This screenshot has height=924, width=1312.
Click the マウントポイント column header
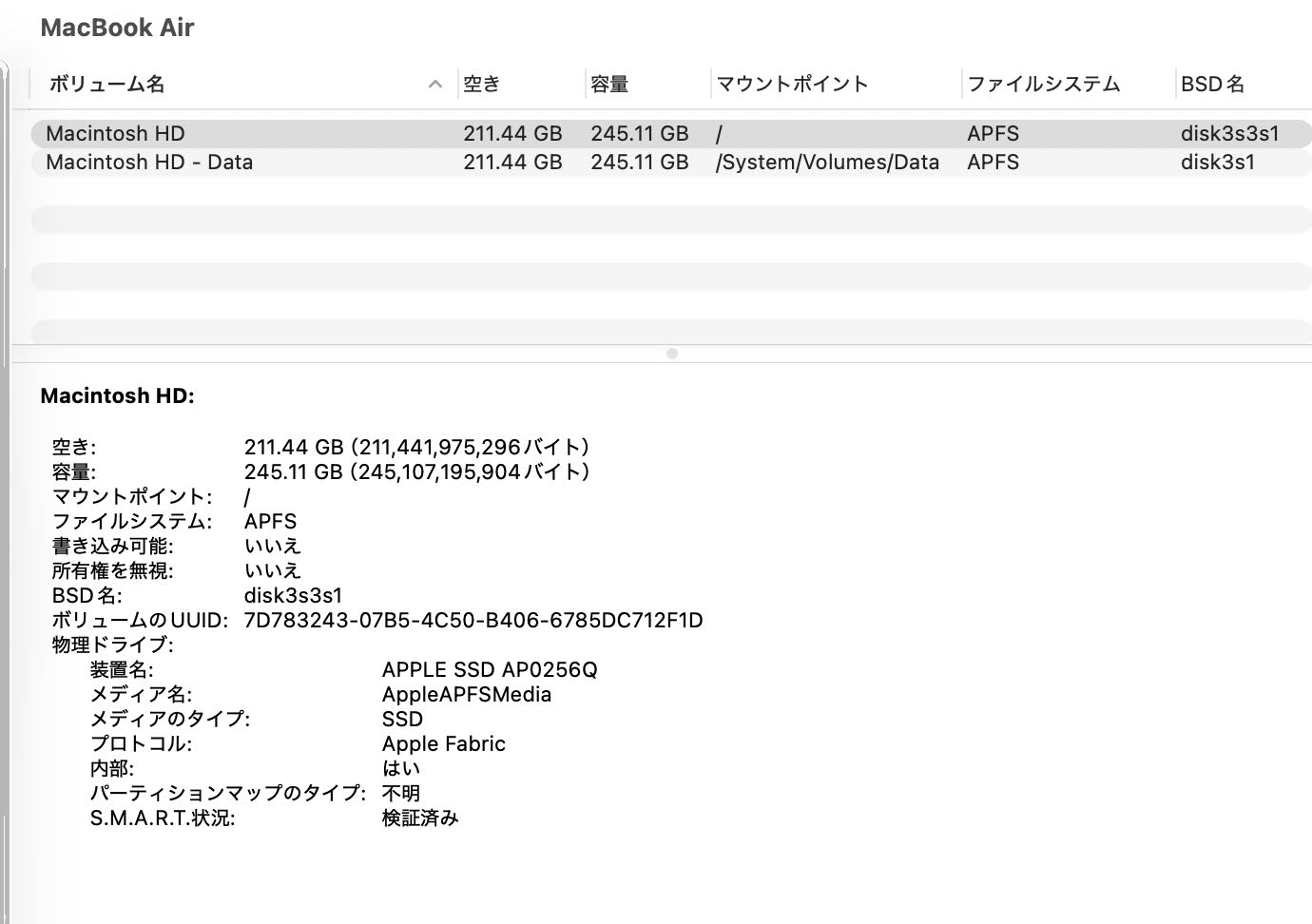[x=791, y=84]
